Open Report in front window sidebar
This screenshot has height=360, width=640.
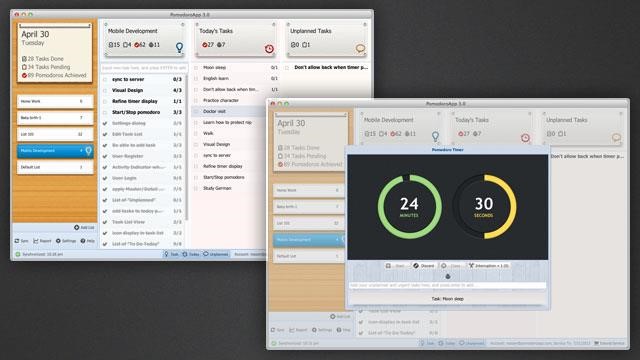(298, 330)
